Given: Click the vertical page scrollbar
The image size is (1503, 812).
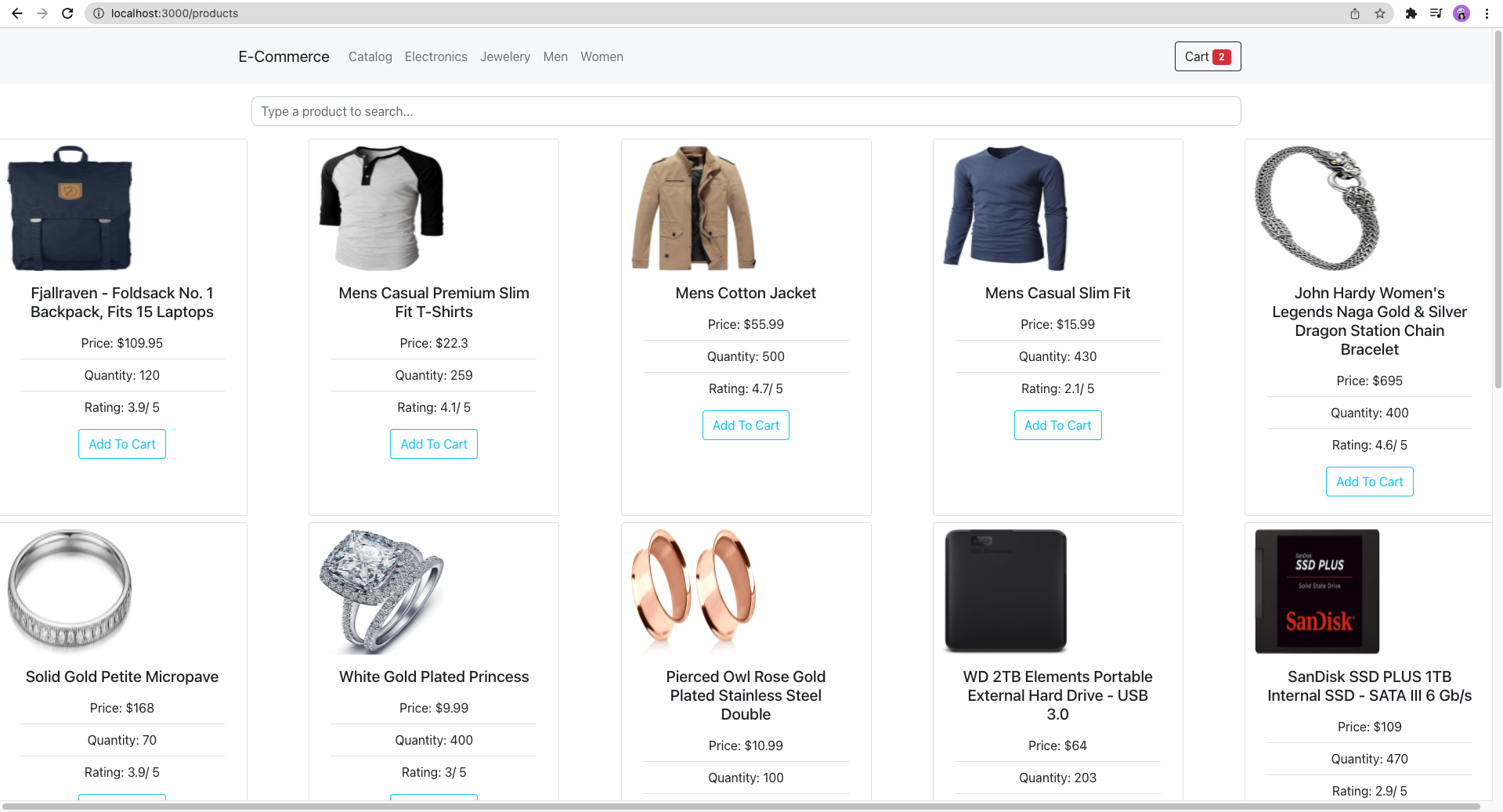Looking at the screenshot, I should tap(1498, 209).
